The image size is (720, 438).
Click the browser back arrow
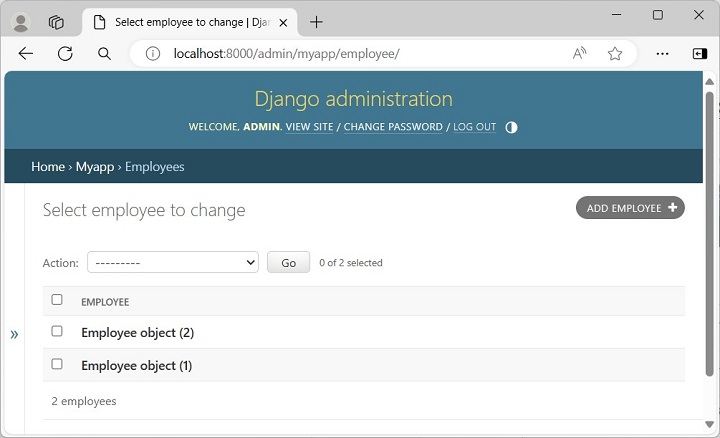point(26,54)
